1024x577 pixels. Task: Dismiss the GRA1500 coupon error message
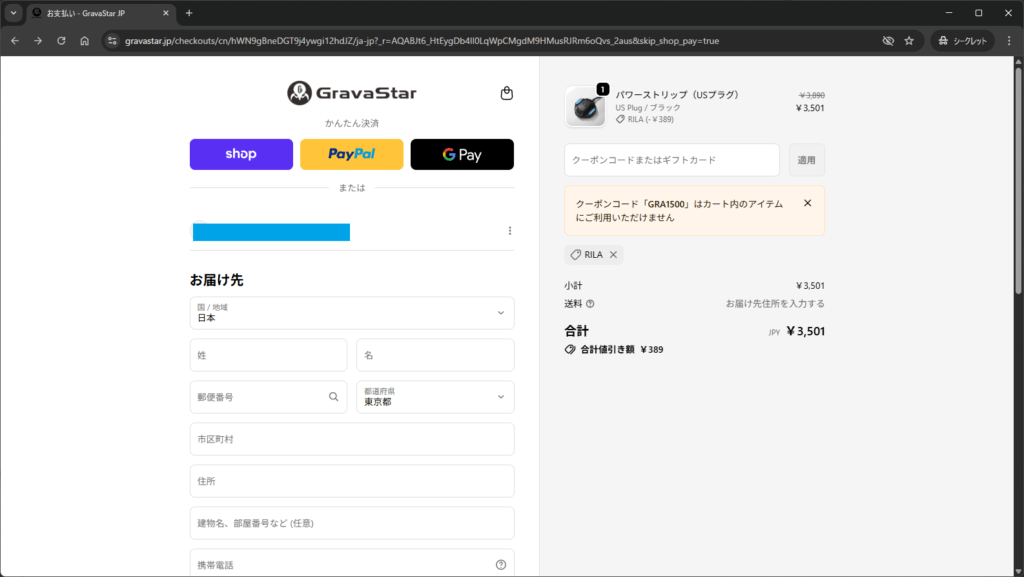807,202
